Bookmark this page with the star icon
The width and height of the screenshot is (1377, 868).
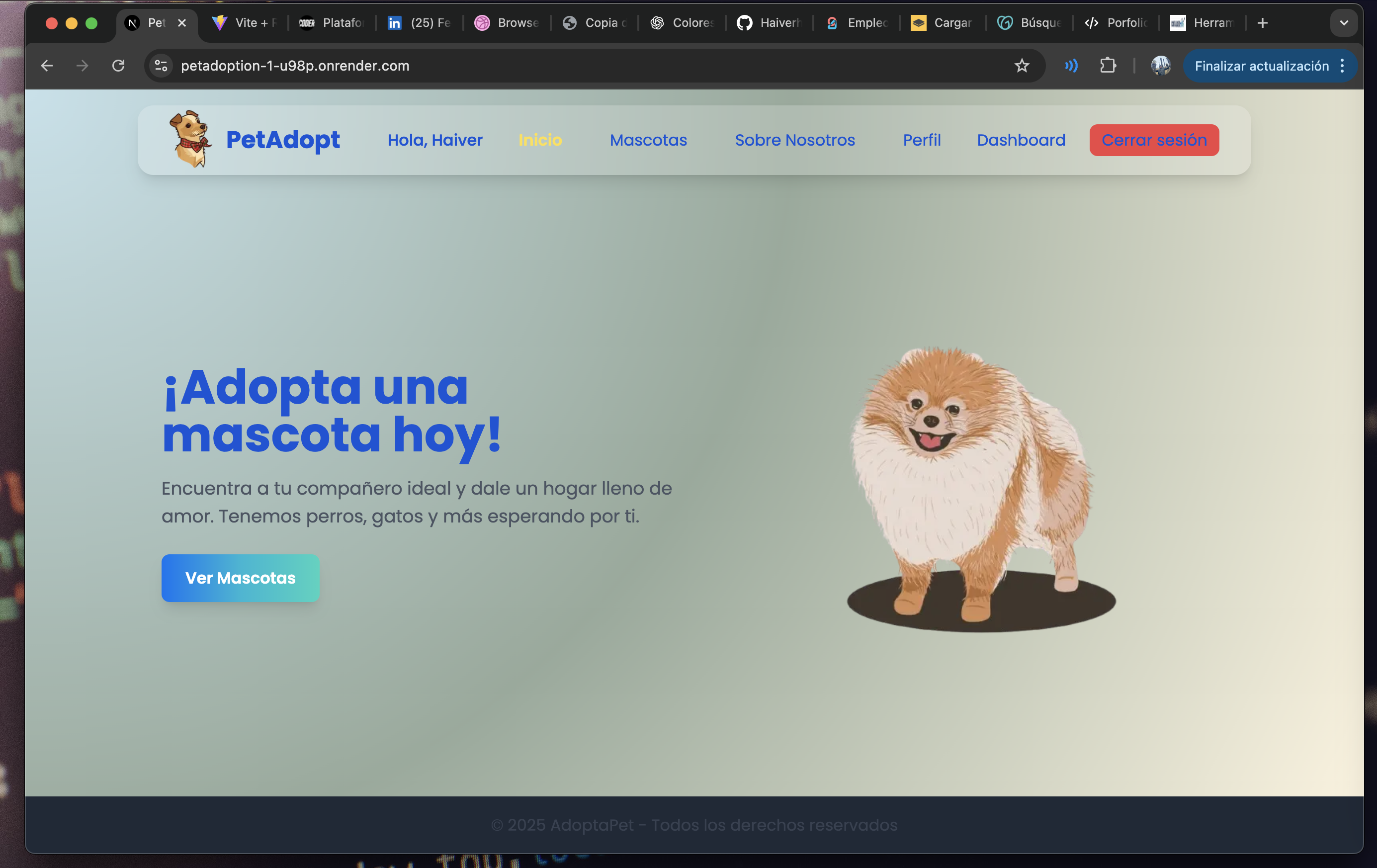click(x=1022, y=66)
